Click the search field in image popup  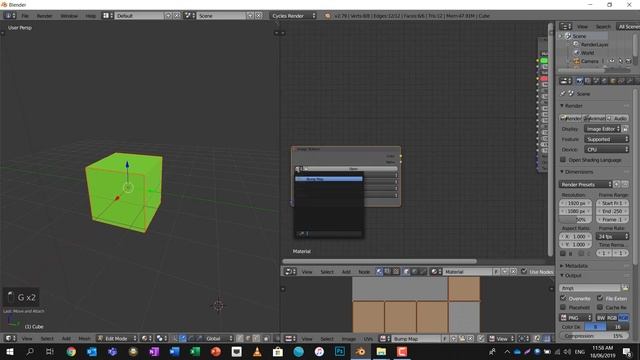point(329,234)
